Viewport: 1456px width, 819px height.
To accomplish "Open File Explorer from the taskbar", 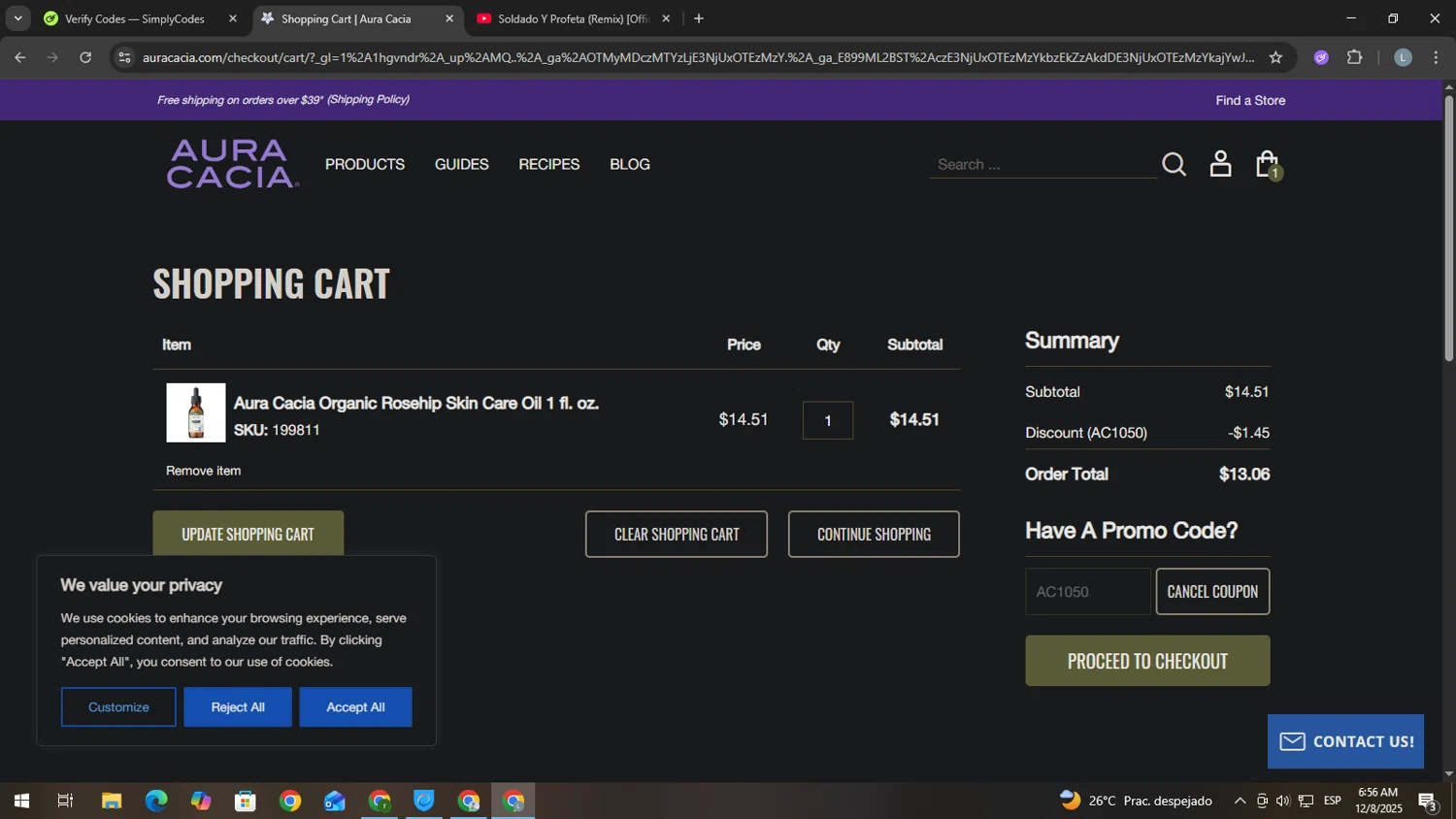I will 112,801.
